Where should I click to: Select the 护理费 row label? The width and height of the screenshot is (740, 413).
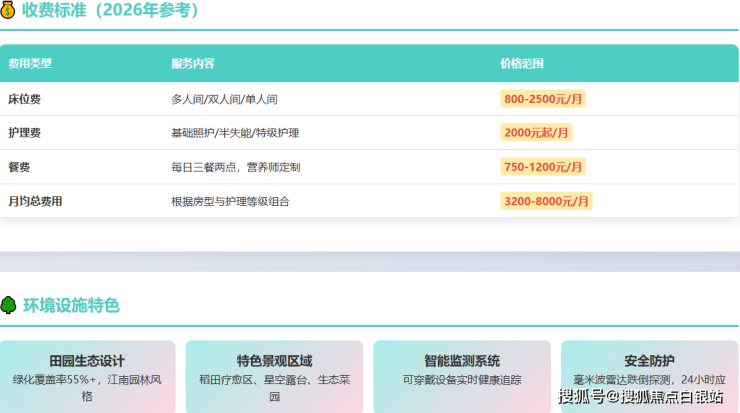(25, 133)
